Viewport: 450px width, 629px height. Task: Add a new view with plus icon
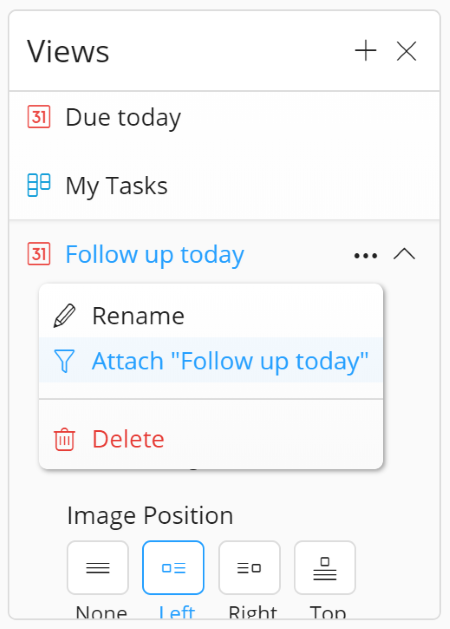click(x=365, y=51)
